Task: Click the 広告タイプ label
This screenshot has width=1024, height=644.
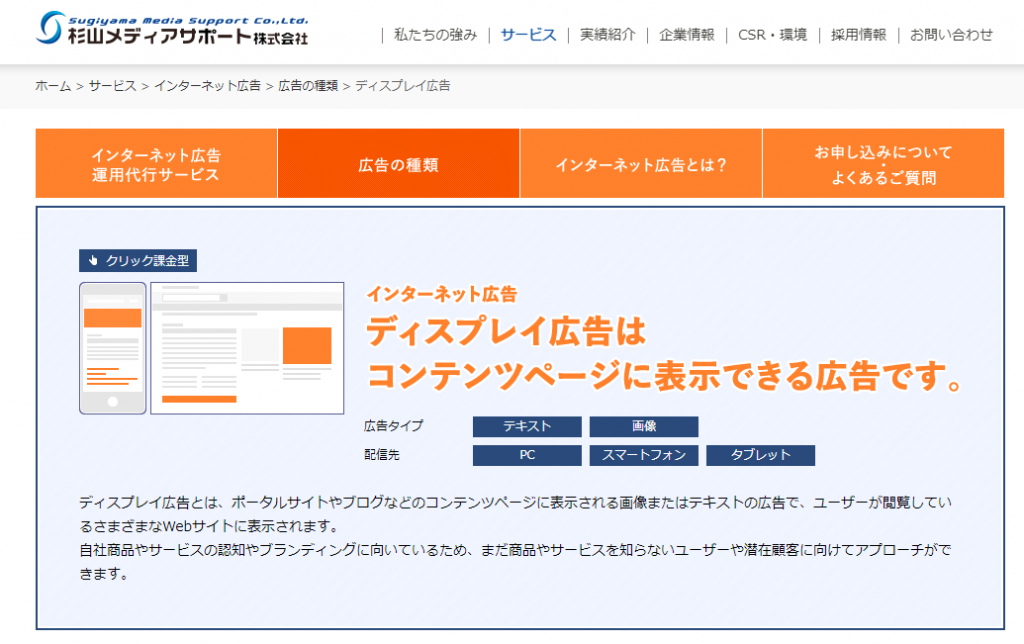Action: [394, 426]
